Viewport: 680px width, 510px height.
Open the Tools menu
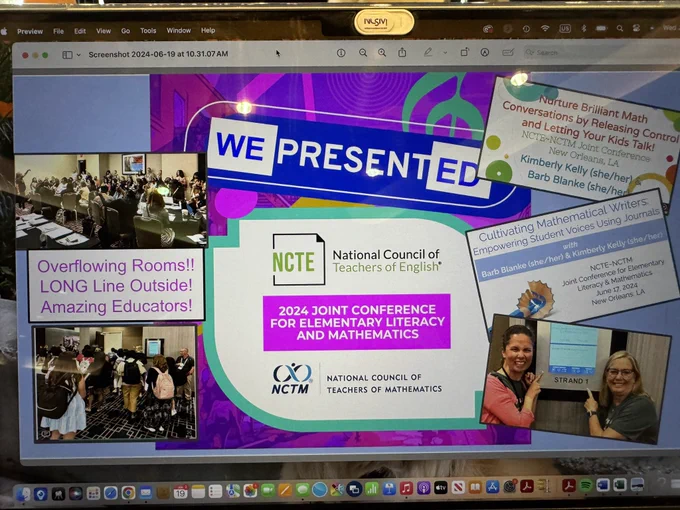tap(148, 30)
